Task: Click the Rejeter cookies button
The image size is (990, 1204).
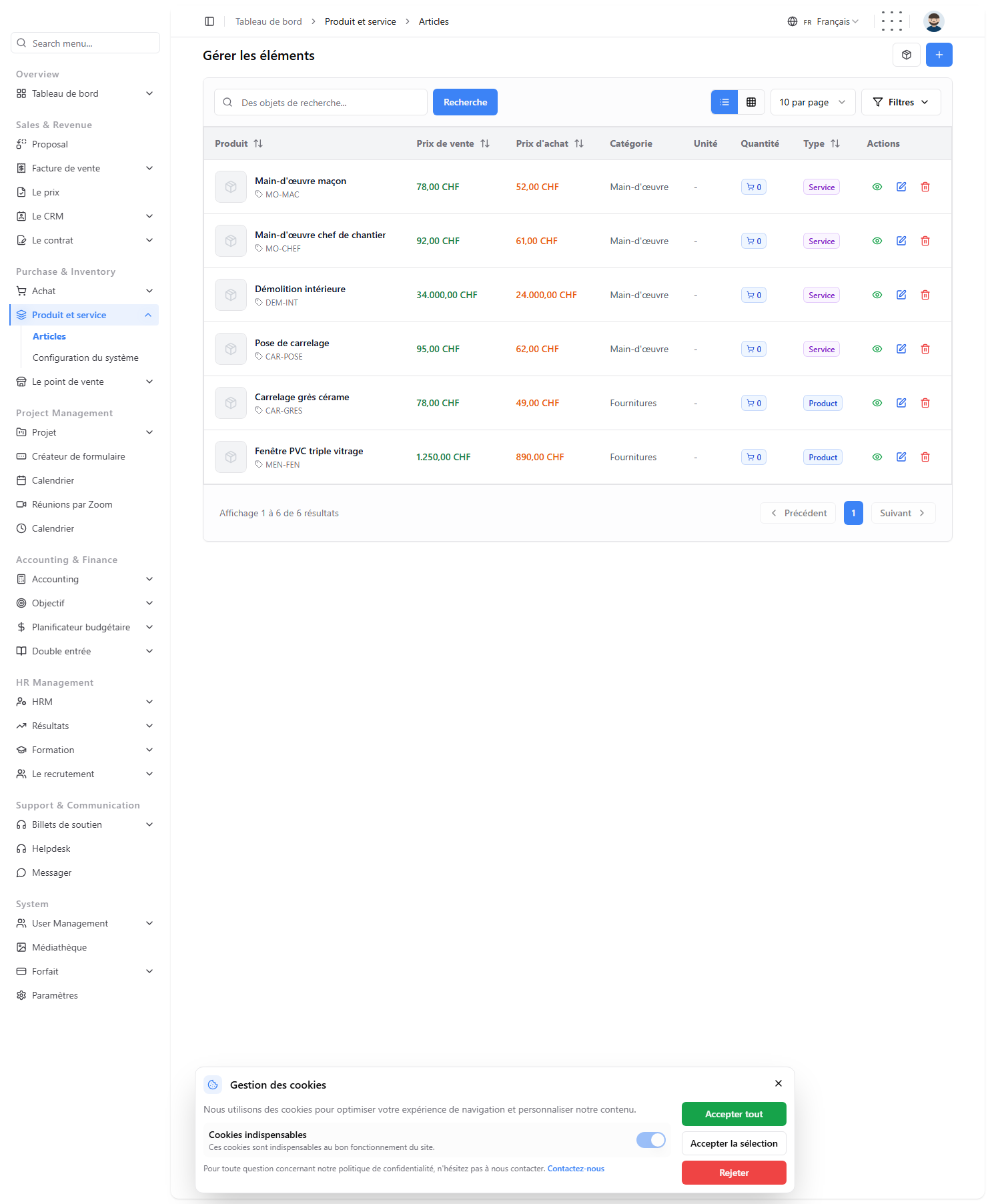Action: 734,1173
